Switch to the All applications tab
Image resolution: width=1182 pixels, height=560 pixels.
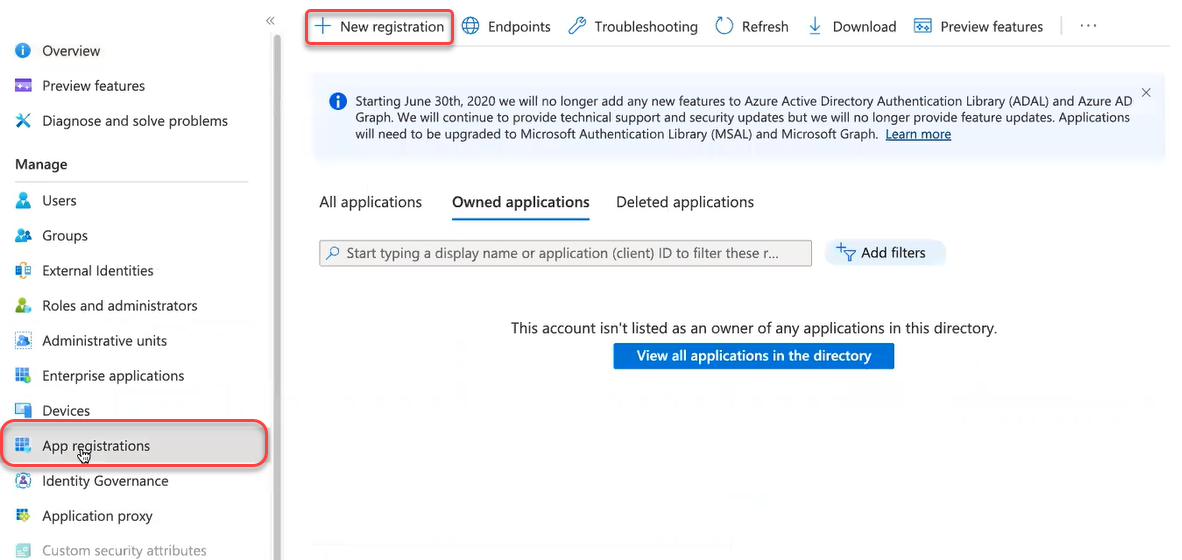[370, 202]
